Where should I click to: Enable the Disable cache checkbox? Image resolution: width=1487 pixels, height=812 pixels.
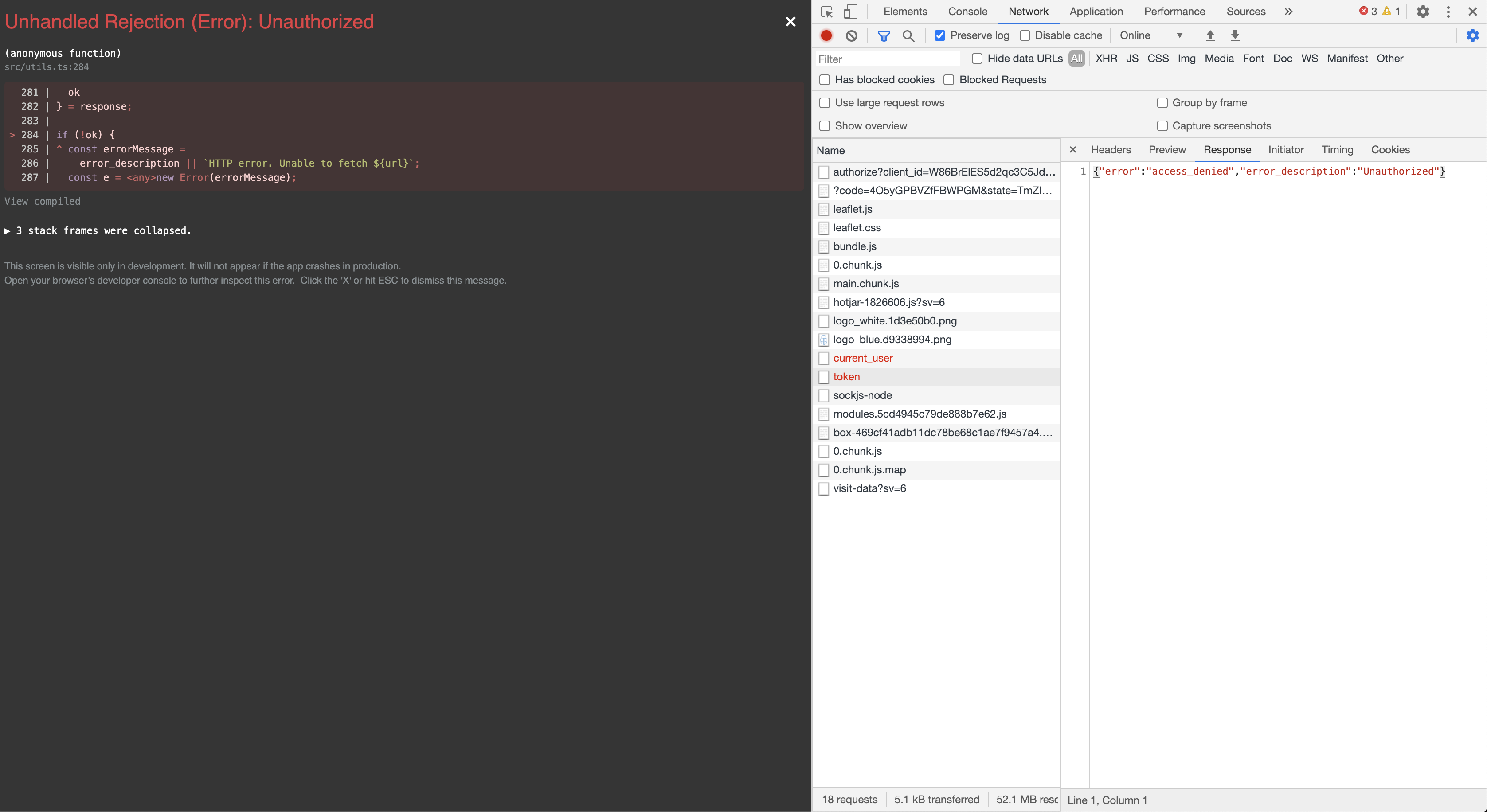tap(1025, 36)
